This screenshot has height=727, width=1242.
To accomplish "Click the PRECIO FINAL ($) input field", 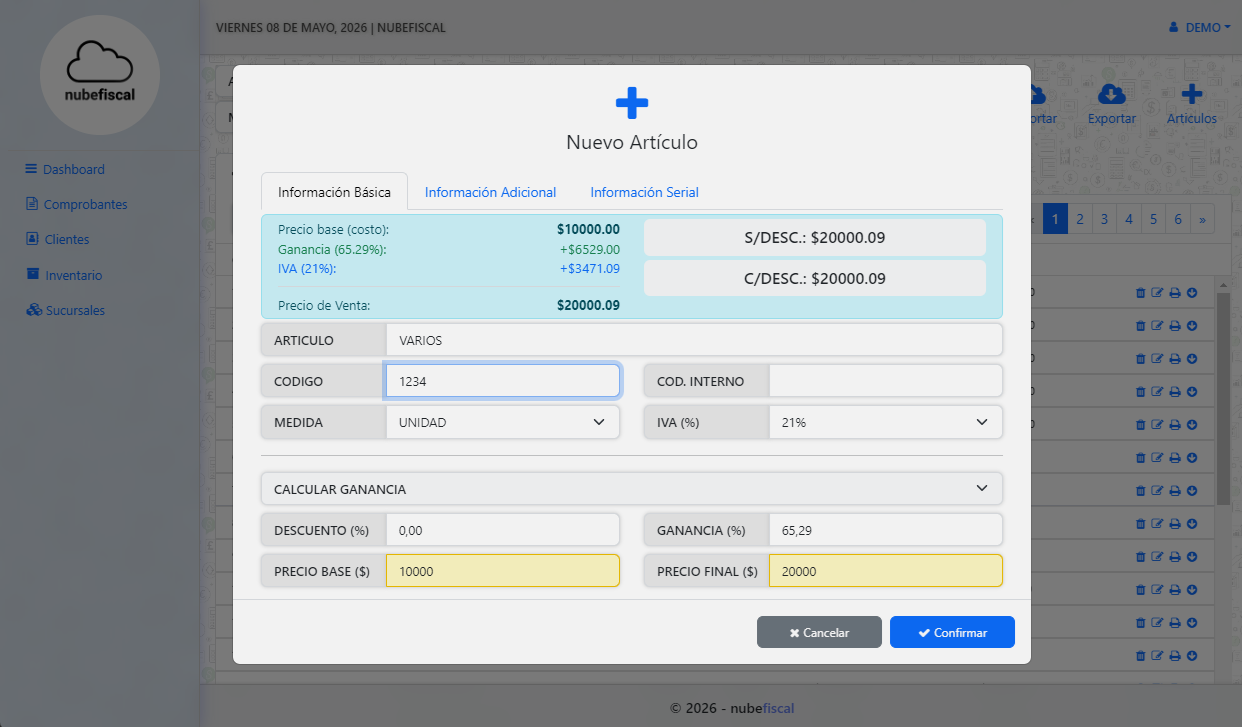I will (886, 571).
